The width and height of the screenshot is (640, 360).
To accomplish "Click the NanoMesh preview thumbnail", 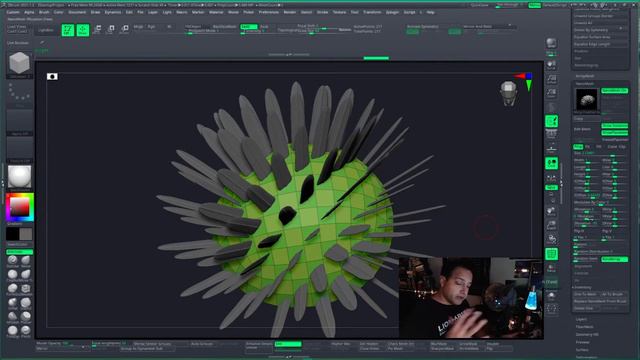I will [587, 99].
